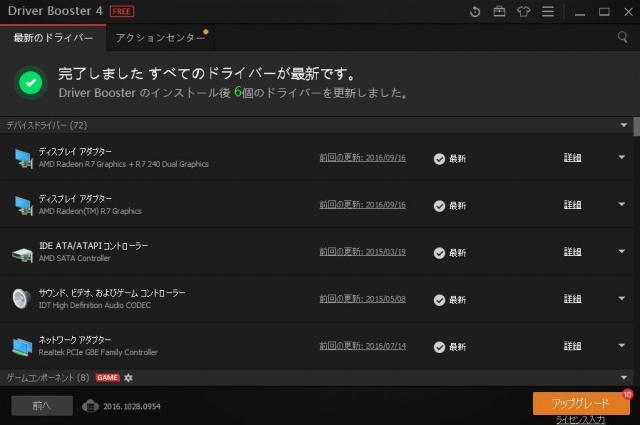Viewport: 640px width, 425px height.
Task: Open dropdown arrow for IDT Audio CODEC row
Action: (622, 298)
